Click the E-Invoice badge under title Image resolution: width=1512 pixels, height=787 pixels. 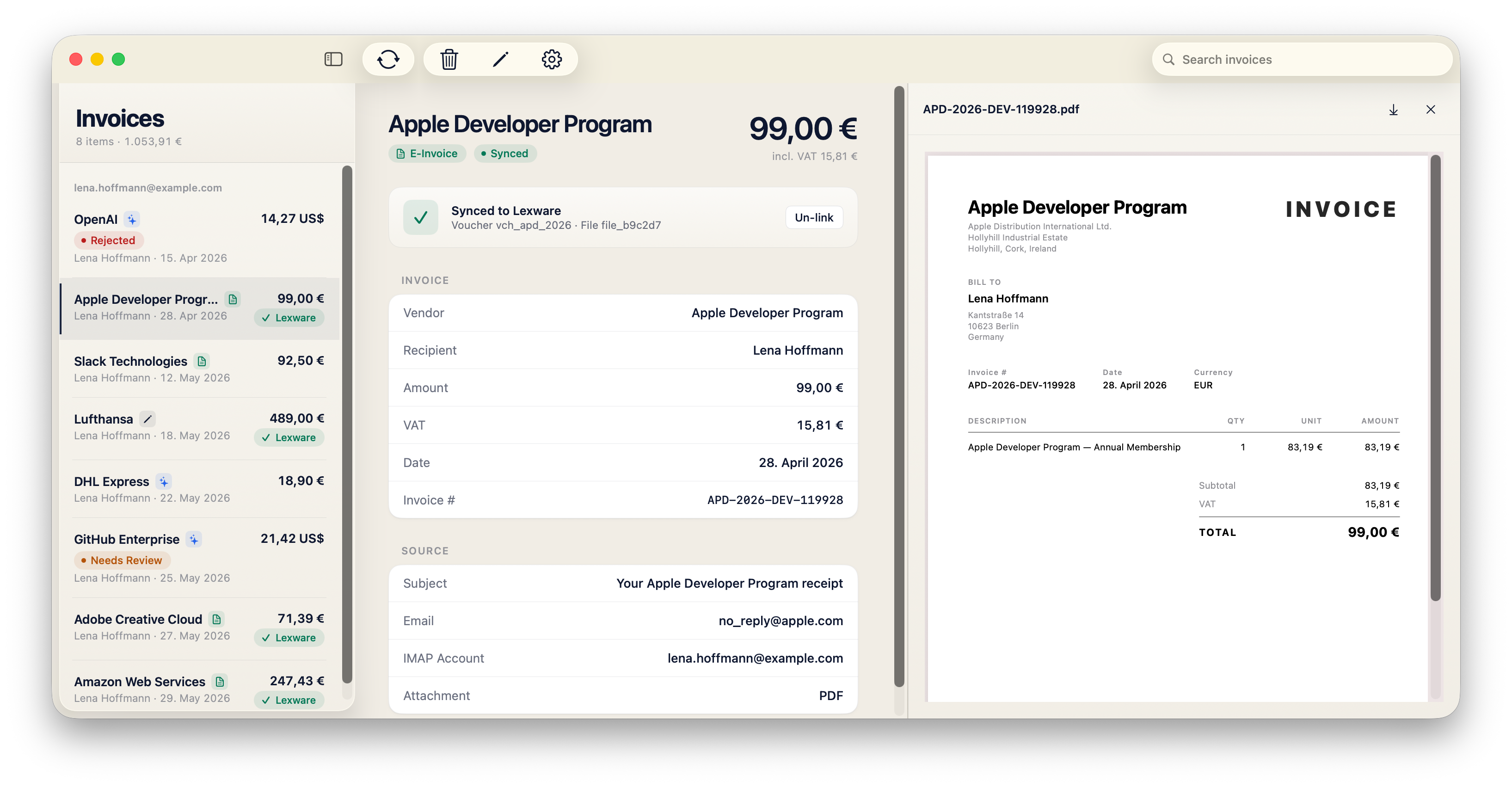(x=427, y=154)
